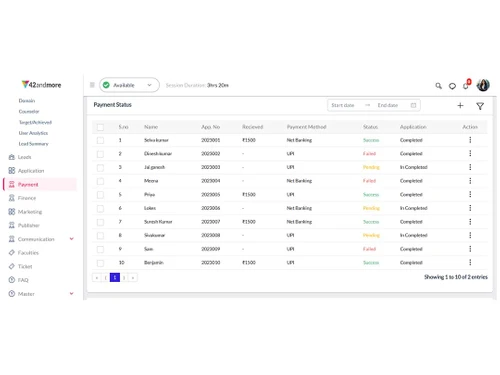Viewport: 500px width, 375px height.
Task: Open actions menu for Lokes row
Action: 470,208
